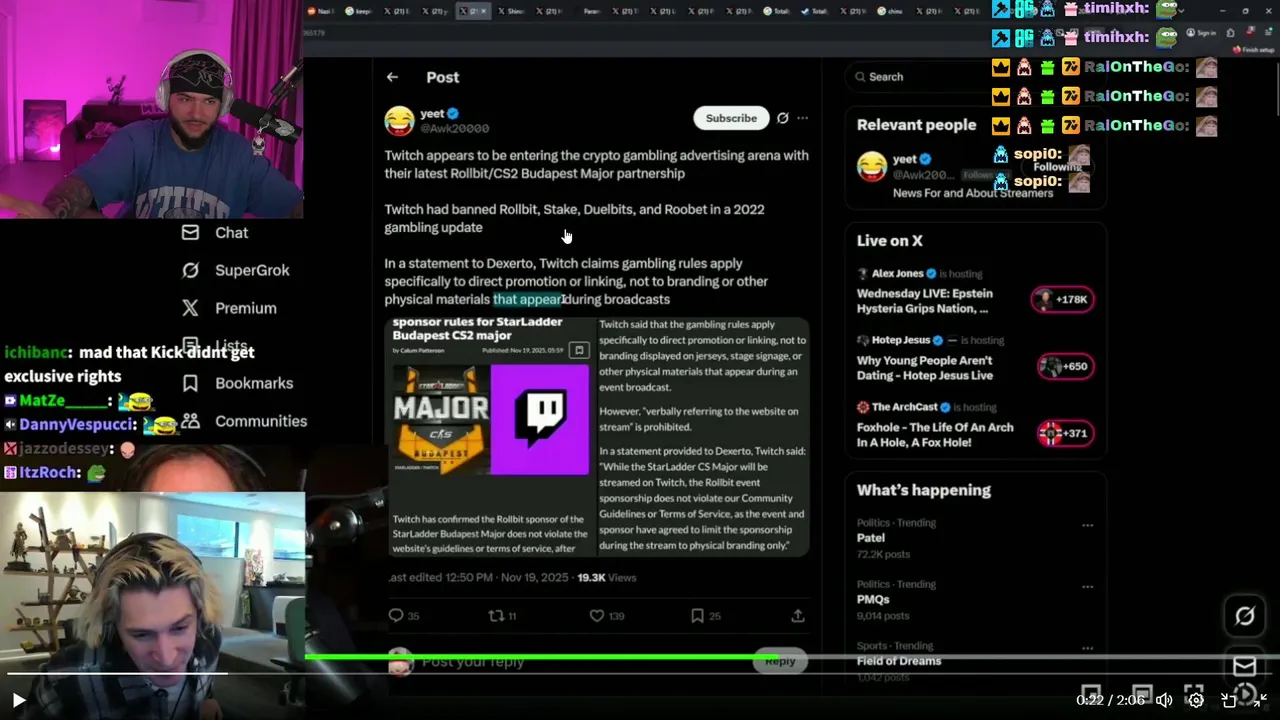
Task: Open the video player settings gear
Action: 1196,700
